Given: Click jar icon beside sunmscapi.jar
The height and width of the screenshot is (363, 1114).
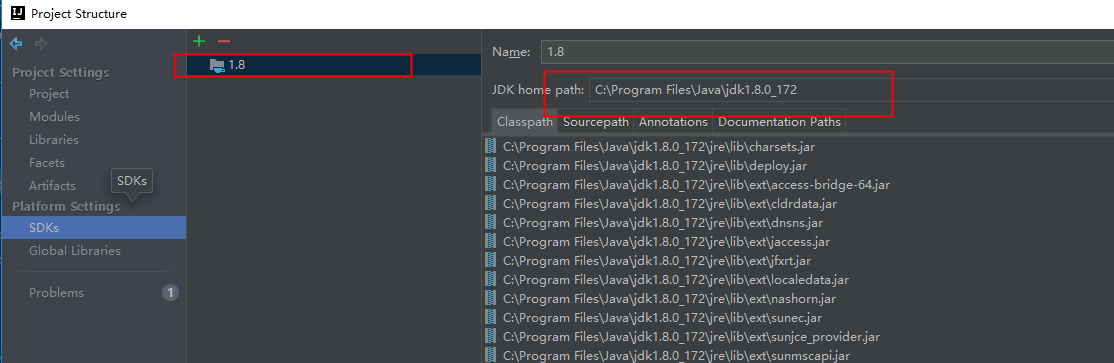Looking at the screenshot, I should (x=490, y=354).
